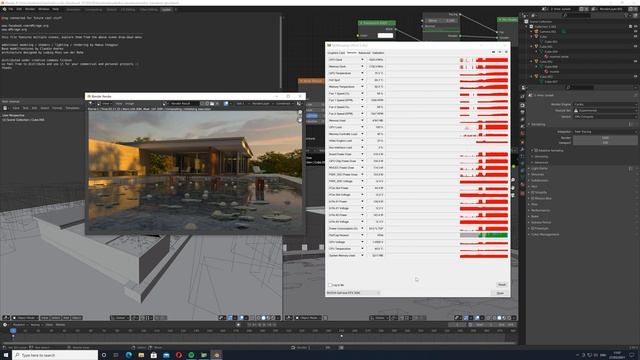Click the properties panel pin icon
Viewport: 640px width, 360px height.
[635, 95]
